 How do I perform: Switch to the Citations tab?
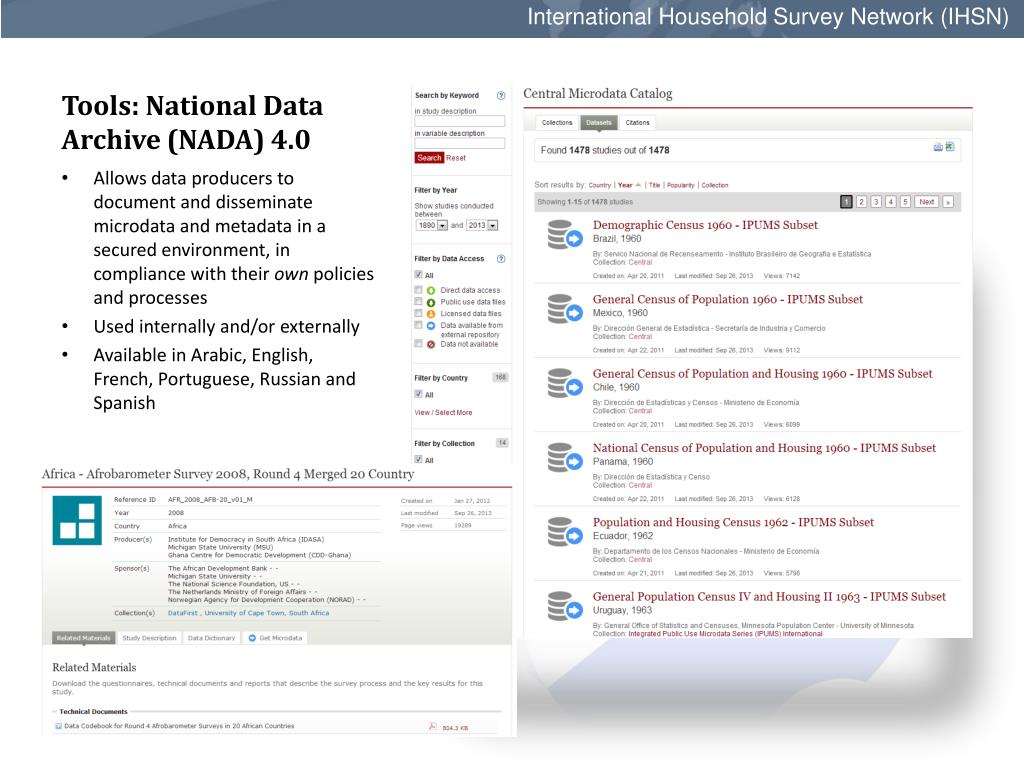tap(637, 123)
